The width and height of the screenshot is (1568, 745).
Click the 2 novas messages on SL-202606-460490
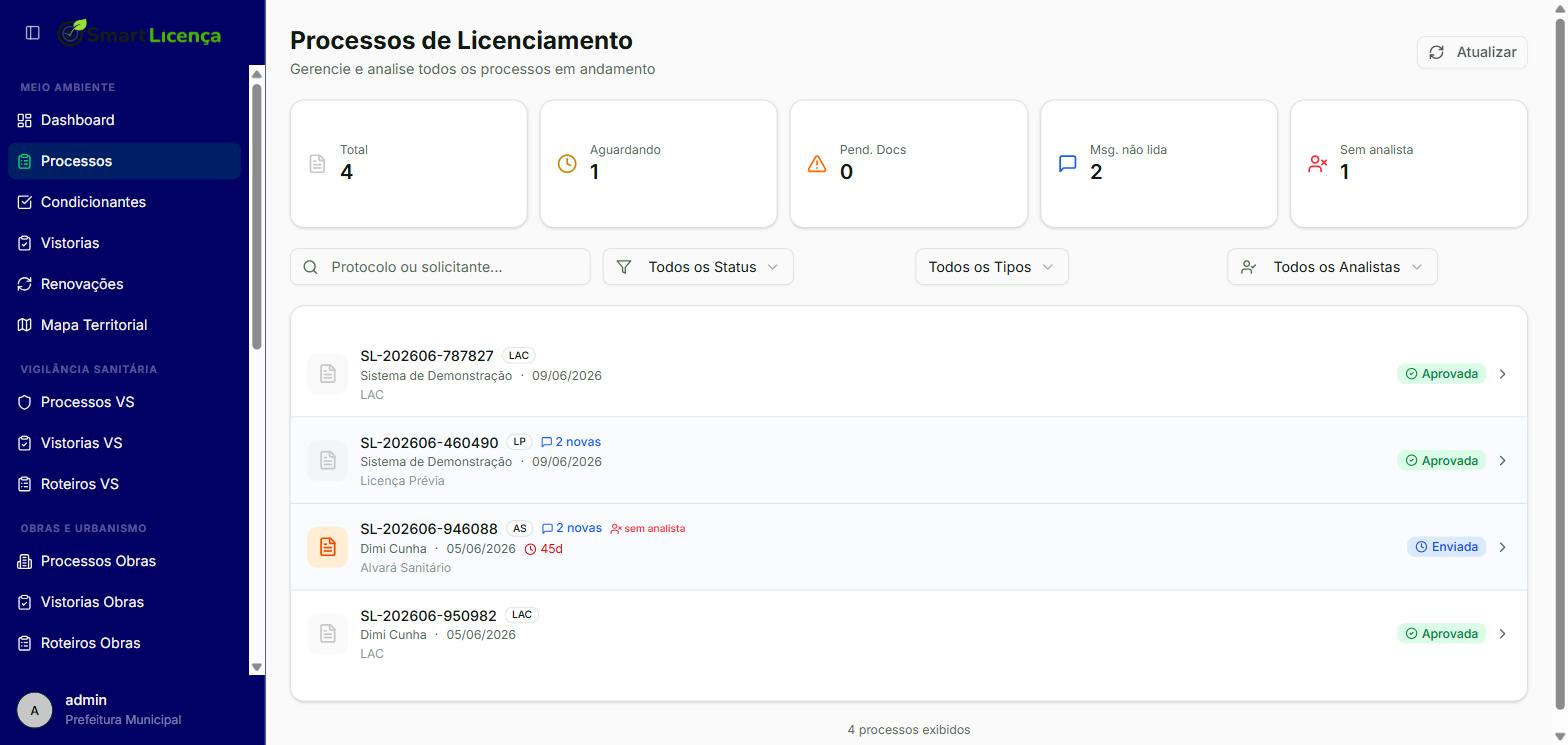point(571,442)
